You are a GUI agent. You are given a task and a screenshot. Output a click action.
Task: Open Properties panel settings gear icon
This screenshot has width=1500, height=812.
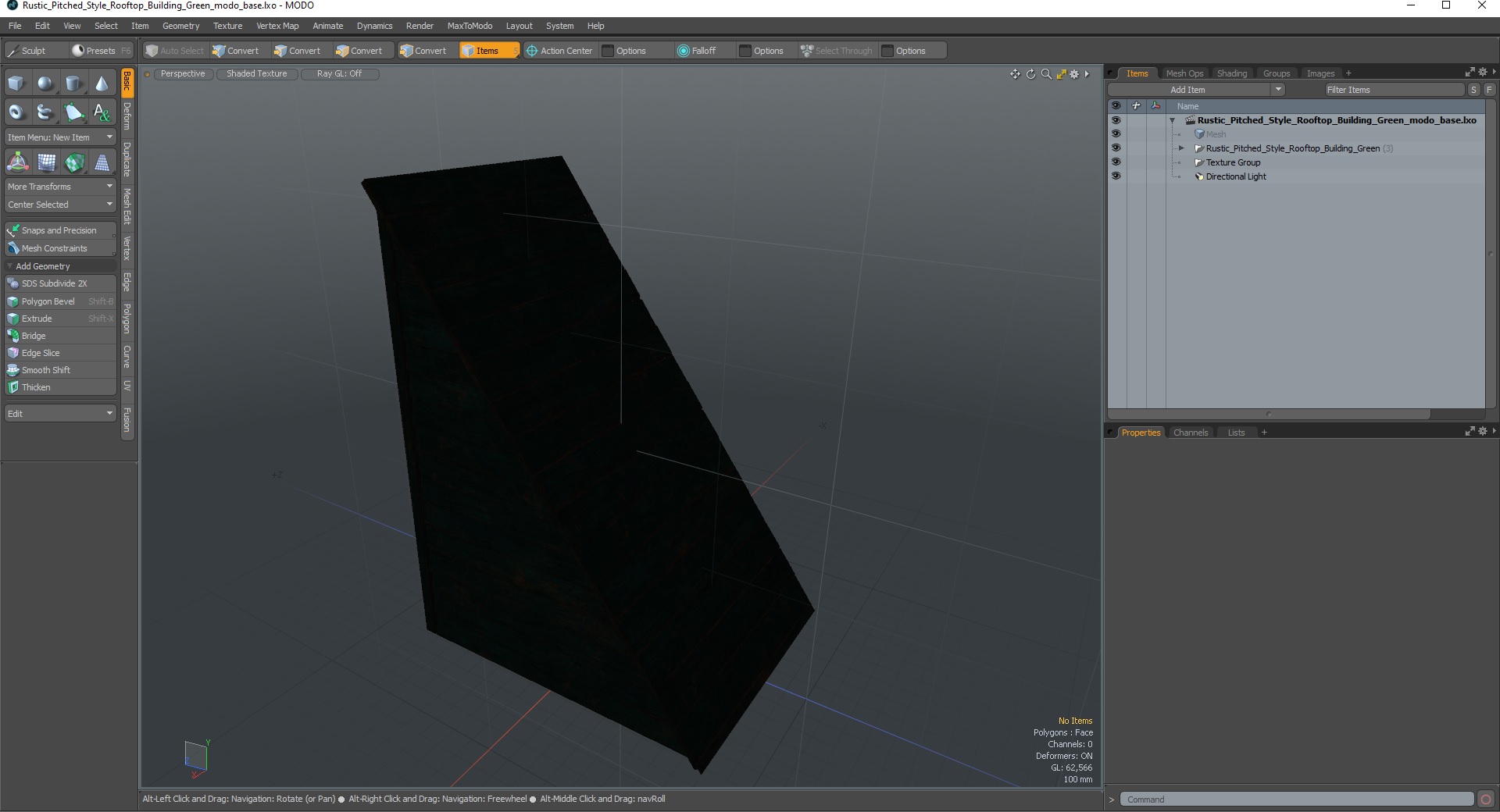1482,432
